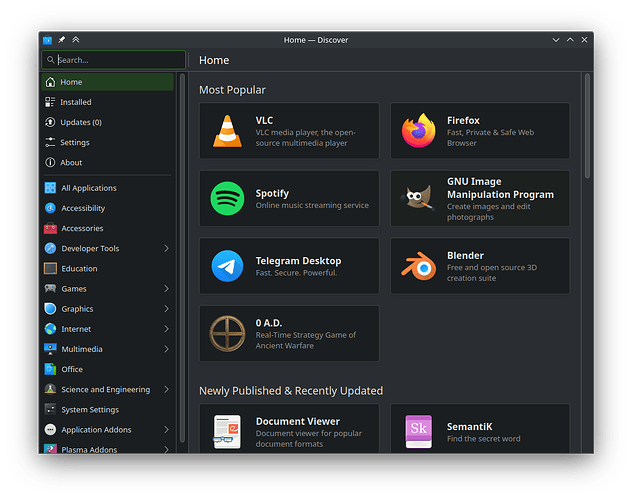Click the SemantiK Sk icon
The width and height of the screenshot is (633, 500).
click(x=419, y=431)
